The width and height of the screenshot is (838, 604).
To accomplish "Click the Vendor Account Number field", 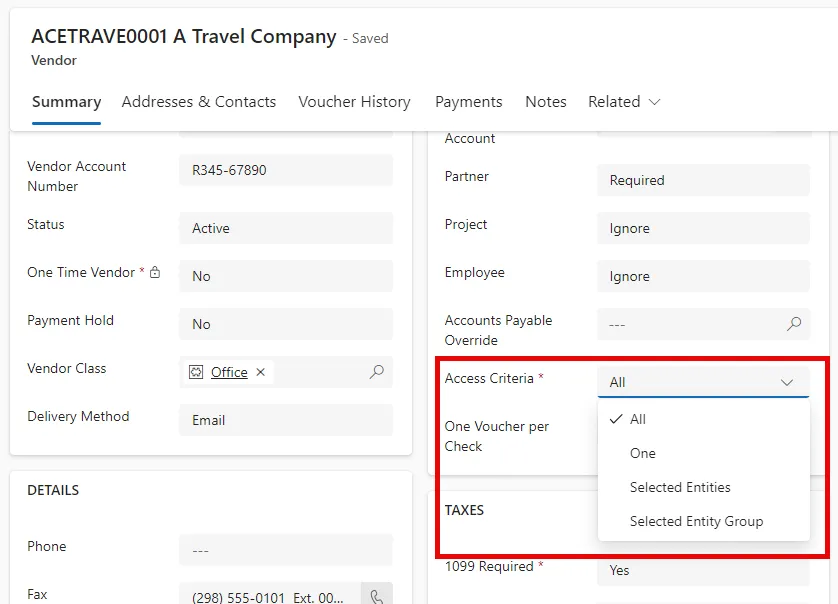I will [286, 170].
